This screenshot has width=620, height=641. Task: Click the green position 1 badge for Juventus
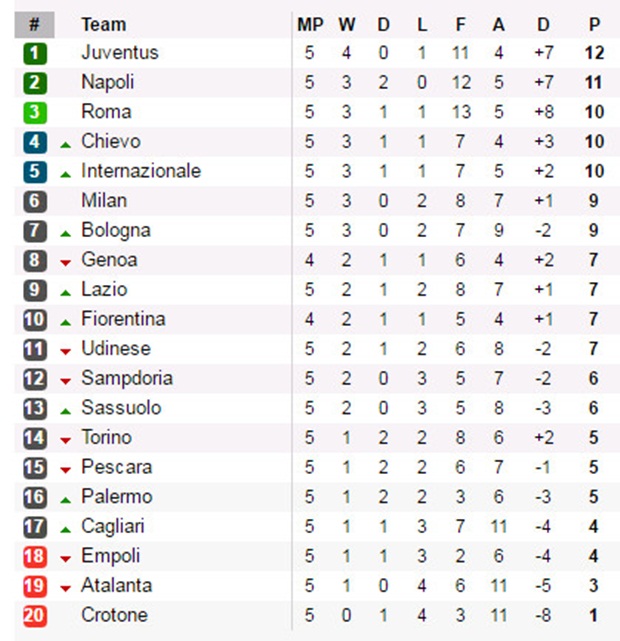point(35,53)
